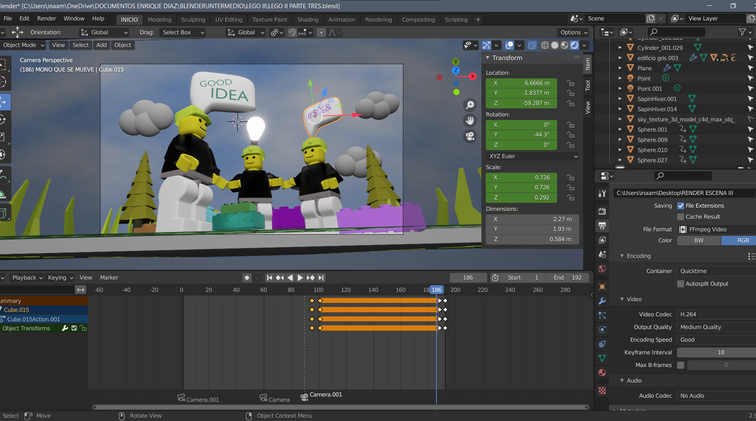The width and height of the screenshot is (756, 421).
Task: Open the Object properties tab icon
Action: tap(602, 287)
